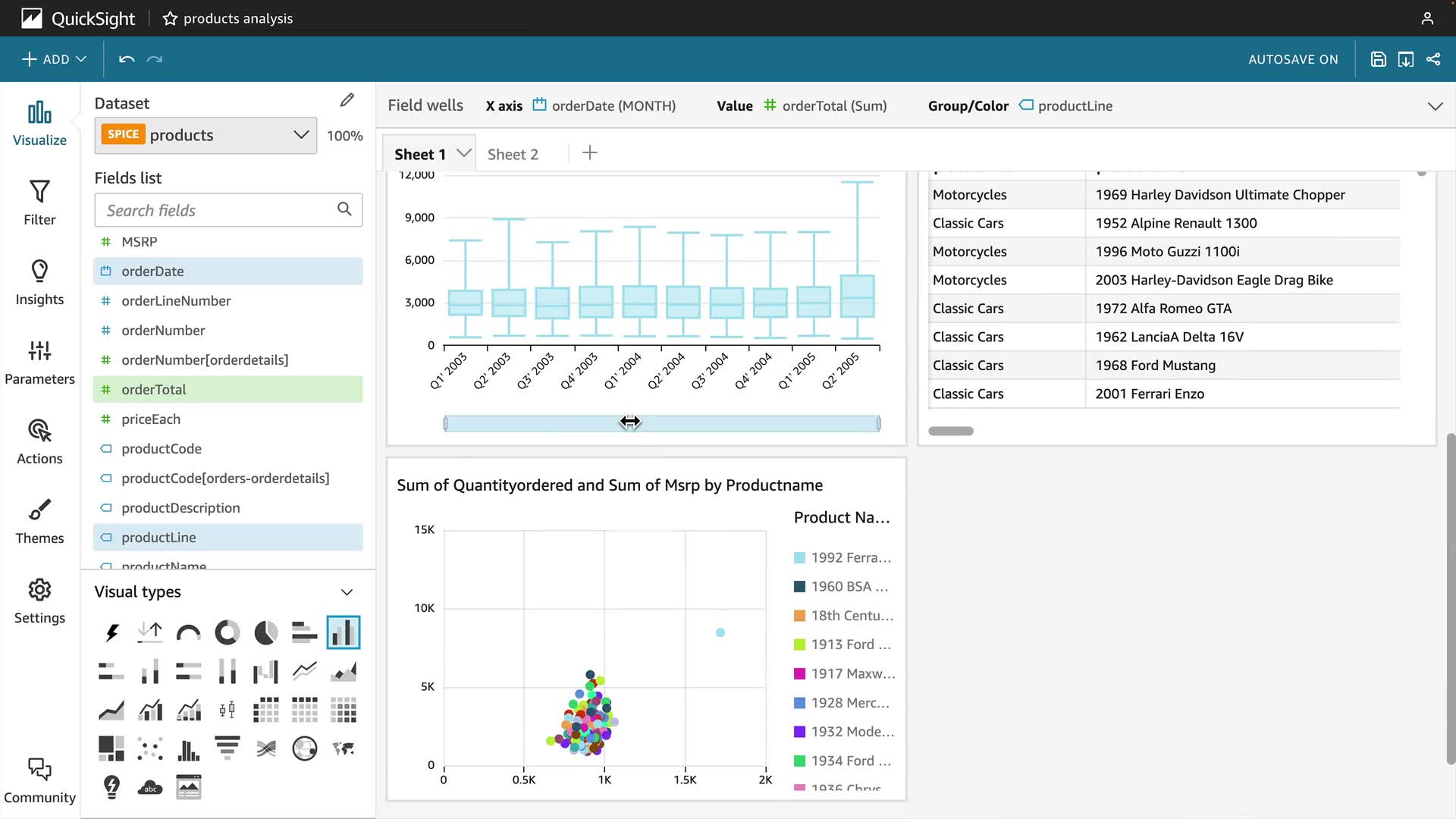Choose the pie chart visual type

coord(265,632)
